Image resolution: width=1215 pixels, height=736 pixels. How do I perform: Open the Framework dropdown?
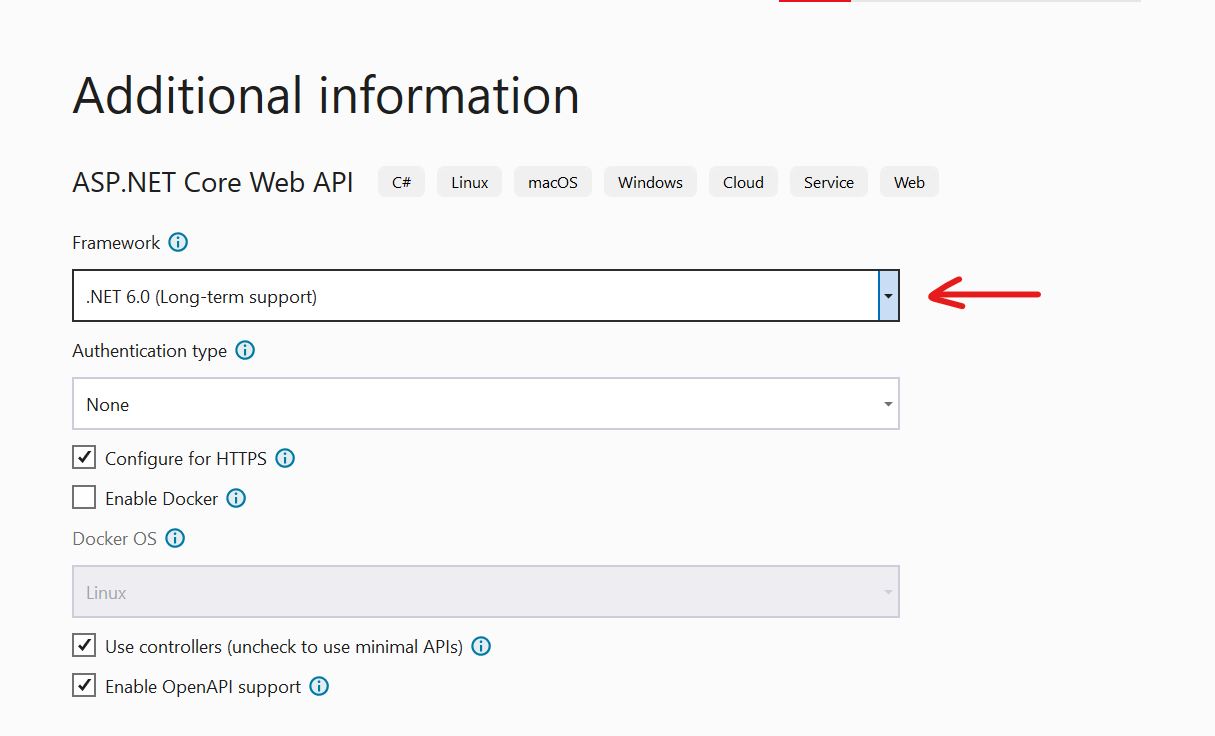pyautogui.click(x=888, y=295)
